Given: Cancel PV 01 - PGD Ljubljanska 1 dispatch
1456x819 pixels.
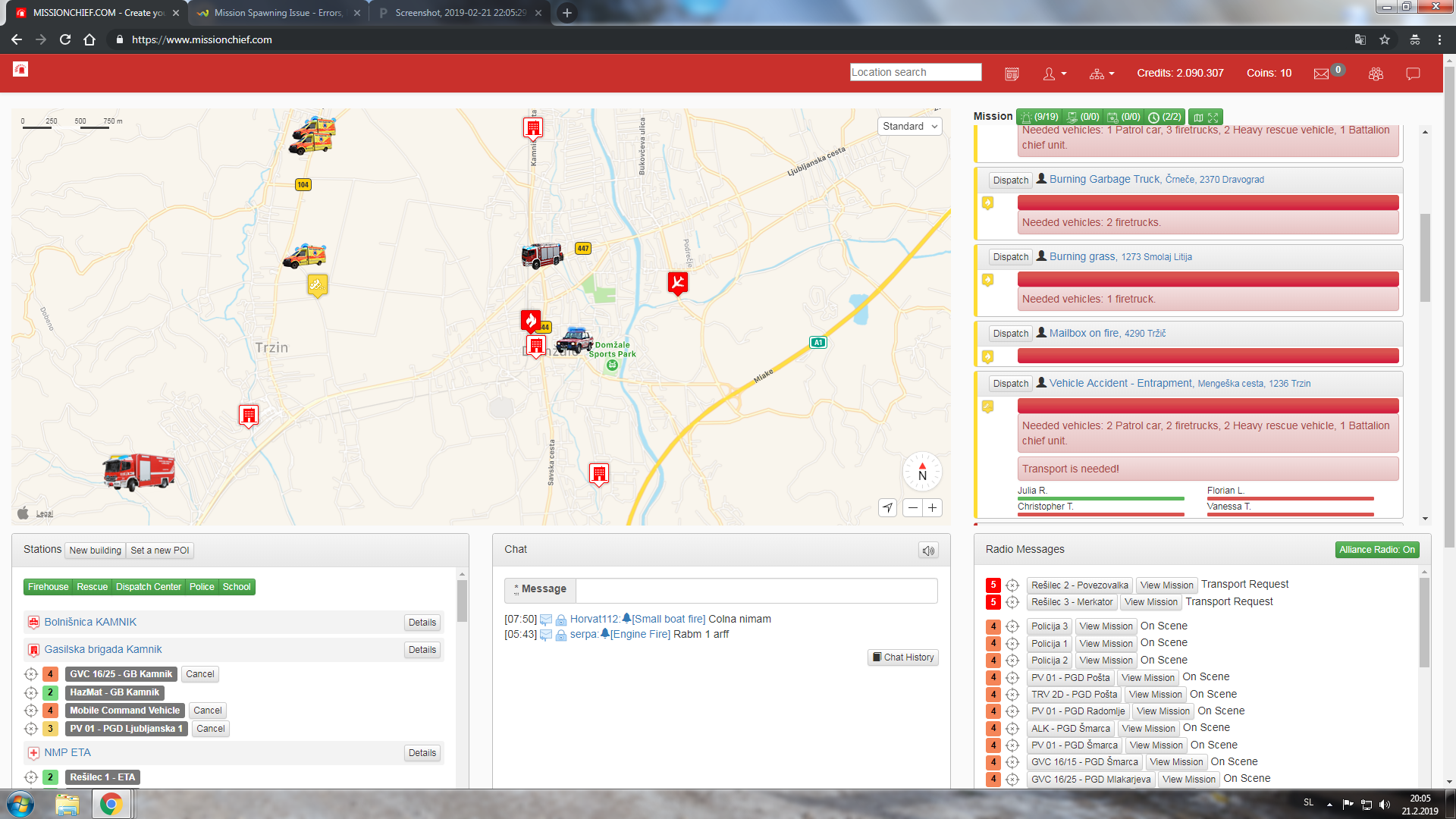Looking at the screenshot, I should point(211,729).
